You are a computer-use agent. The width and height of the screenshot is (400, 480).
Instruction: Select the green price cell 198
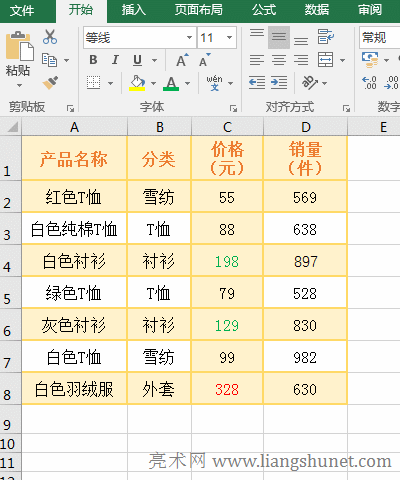(x=227, y=261)
